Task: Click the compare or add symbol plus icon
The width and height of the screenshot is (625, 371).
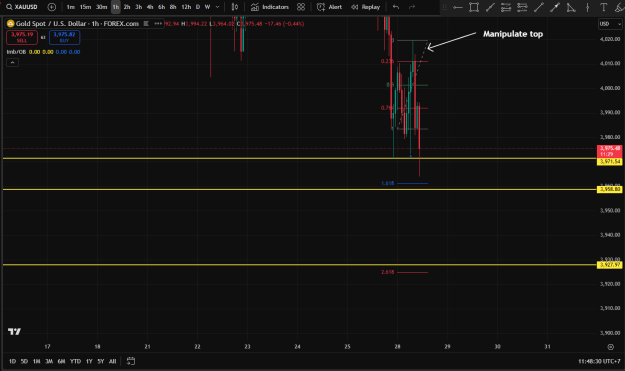Action: click(51, 7)
